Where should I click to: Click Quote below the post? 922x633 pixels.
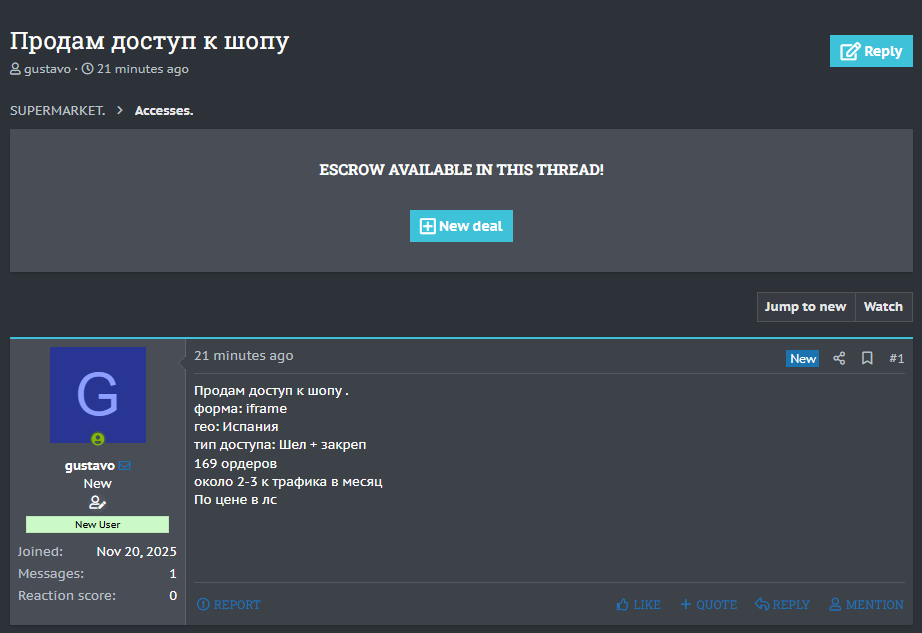708,605
